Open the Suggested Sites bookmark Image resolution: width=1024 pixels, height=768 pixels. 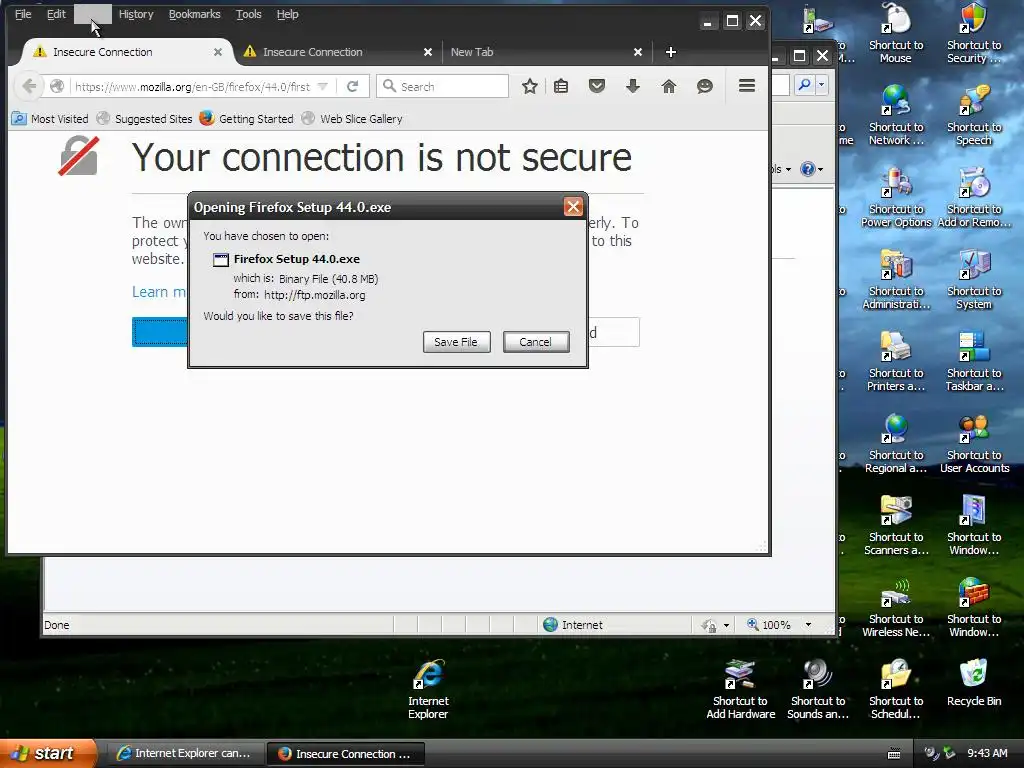pyautogui.click(x=144, y=119)
